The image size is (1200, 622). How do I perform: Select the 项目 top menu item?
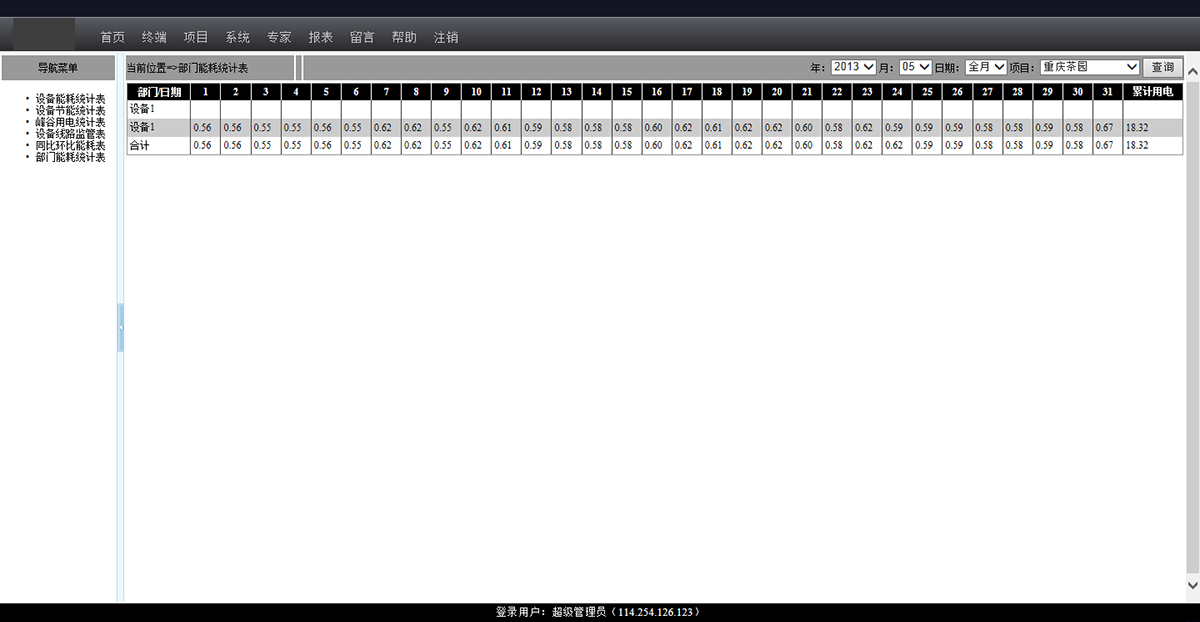tap(196, 37)
